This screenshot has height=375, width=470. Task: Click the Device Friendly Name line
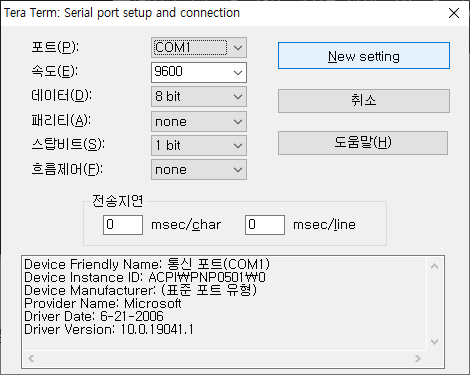pos(147,264)
